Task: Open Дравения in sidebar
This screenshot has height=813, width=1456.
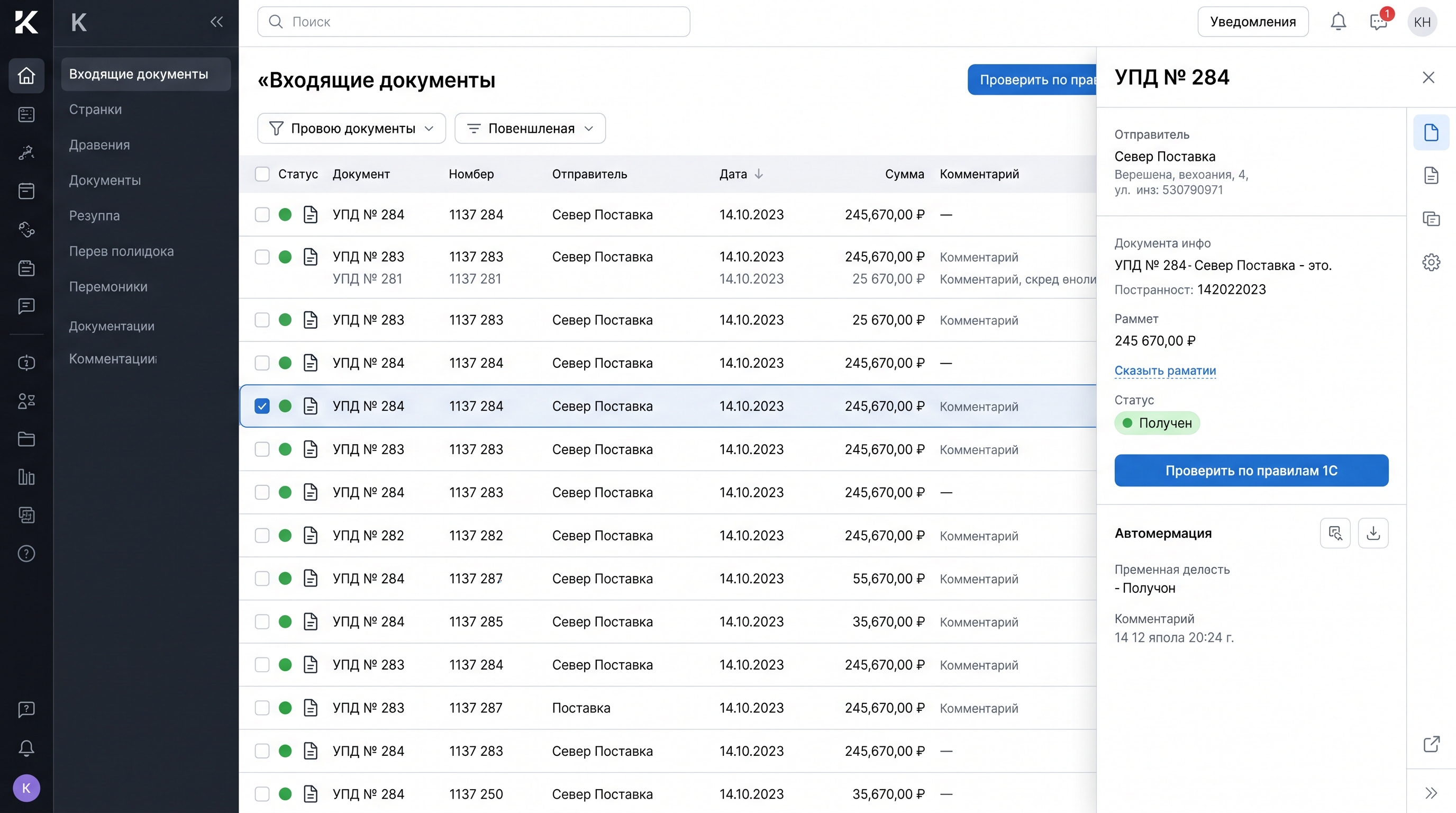Action: pos(99,146)
